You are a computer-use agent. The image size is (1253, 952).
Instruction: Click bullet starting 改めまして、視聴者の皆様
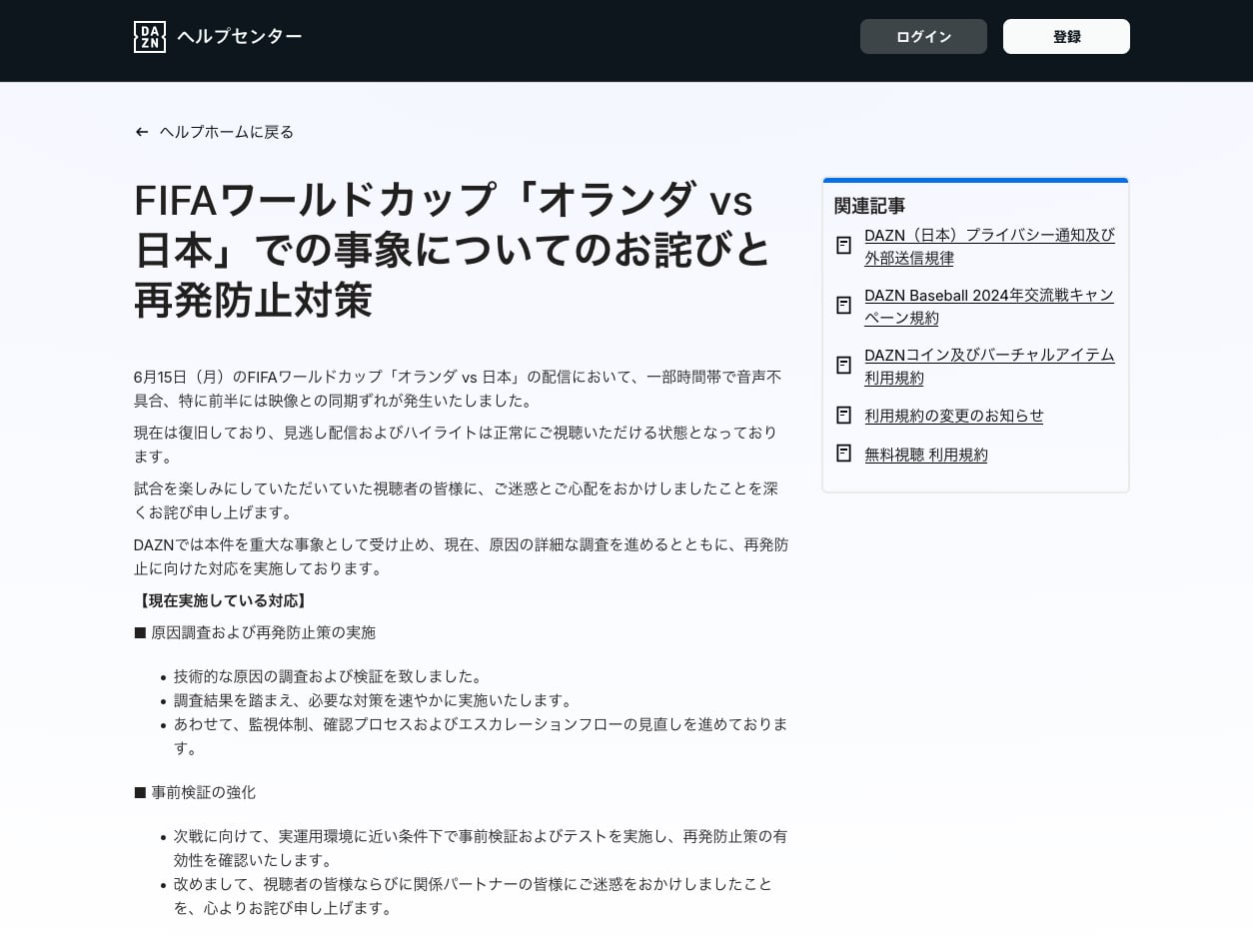(x=473, y=896)
